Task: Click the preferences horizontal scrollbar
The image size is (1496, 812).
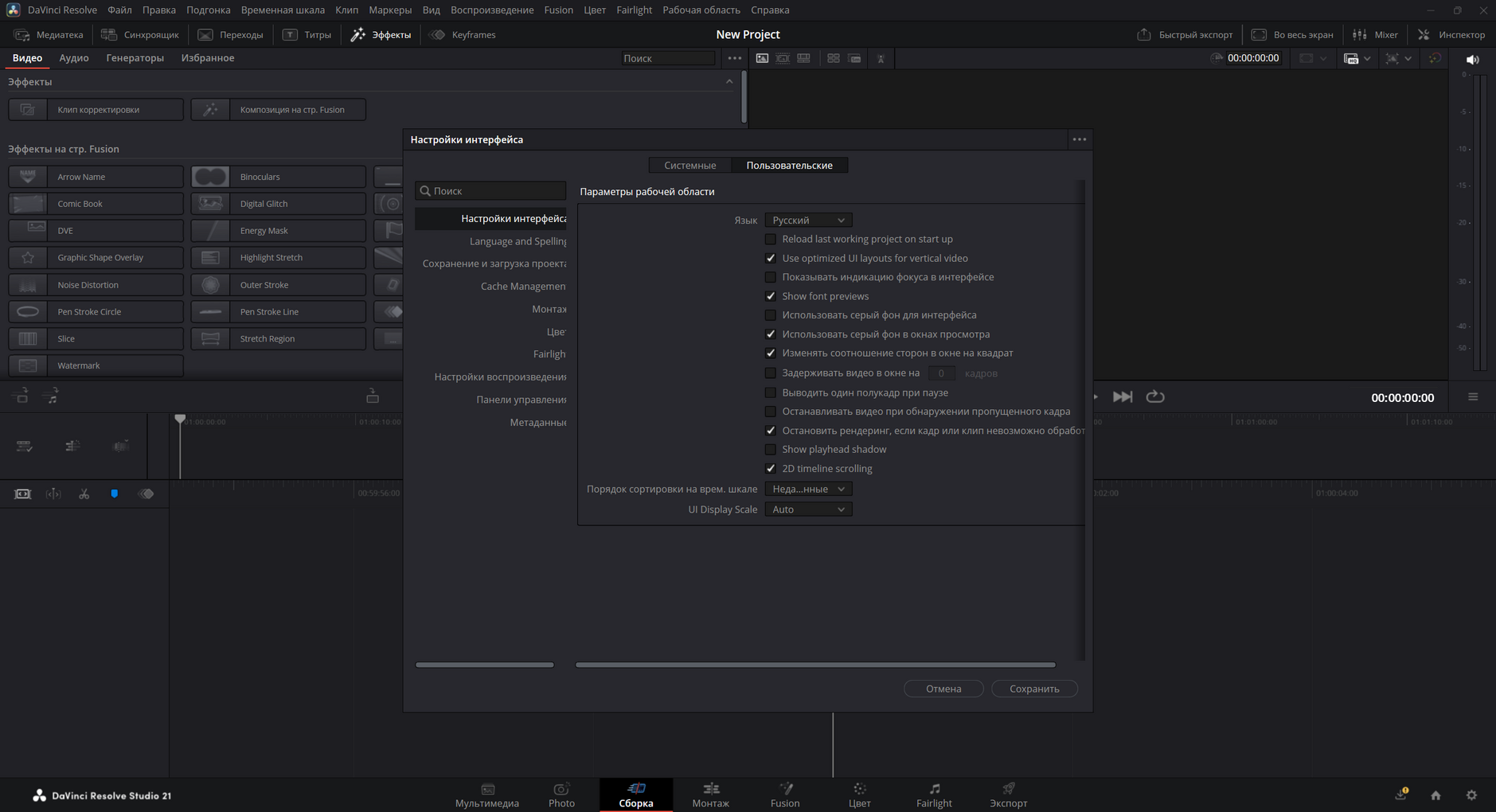Action: tap(815, 665)
